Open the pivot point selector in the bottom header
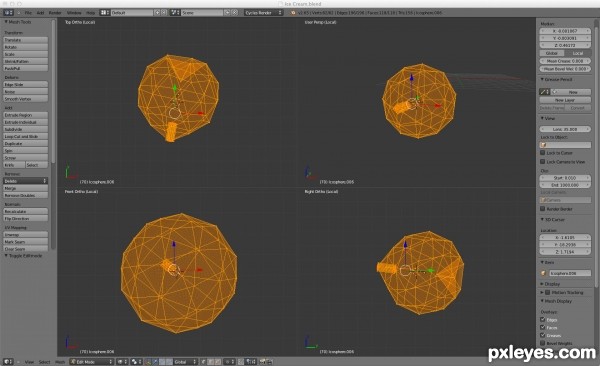The image size is (600, 366). click(136, 361)
